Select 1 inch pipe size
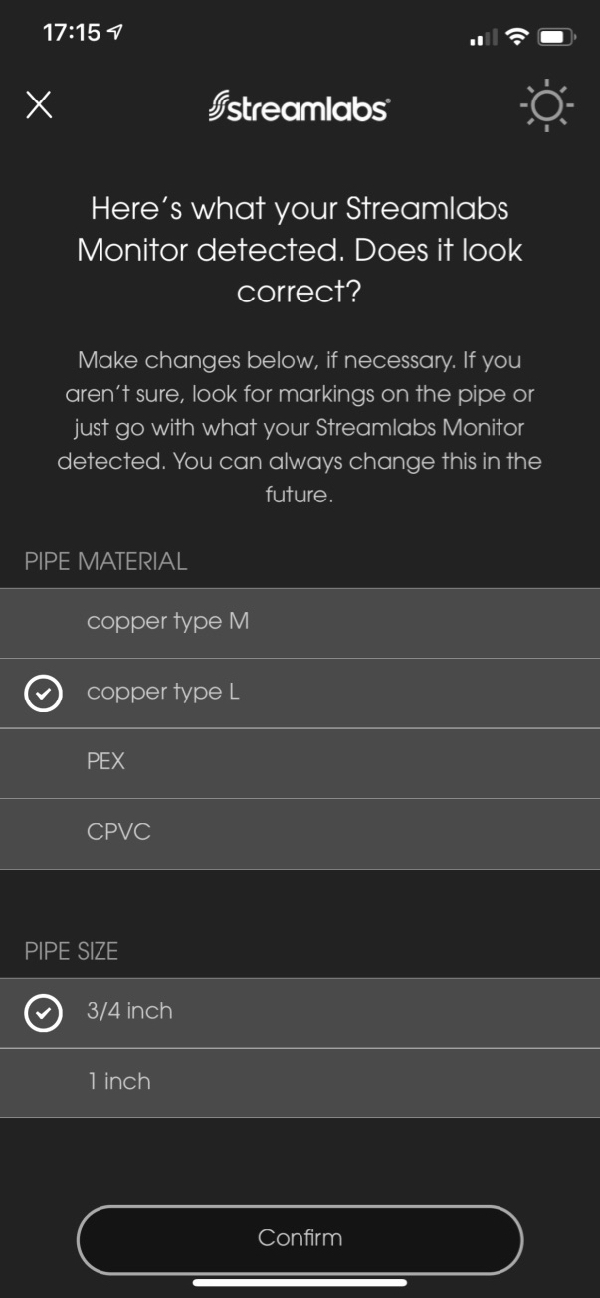 click(x=300, y=1082)
